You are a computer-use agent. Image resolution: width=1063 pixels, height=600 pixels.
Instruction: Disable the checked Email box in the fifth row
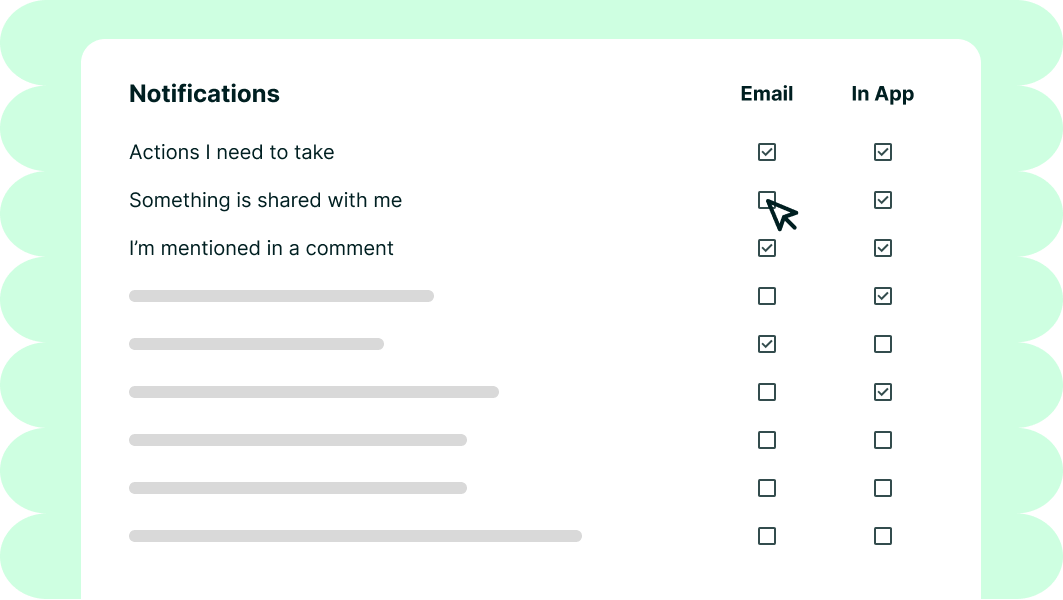(767, 344)
